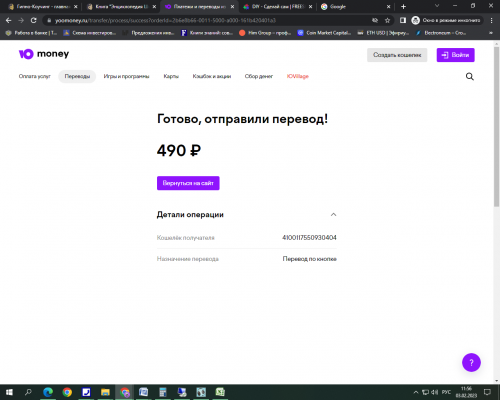Bookmark this page with the star icon
500x400 pixels.
tap(387, 20)
